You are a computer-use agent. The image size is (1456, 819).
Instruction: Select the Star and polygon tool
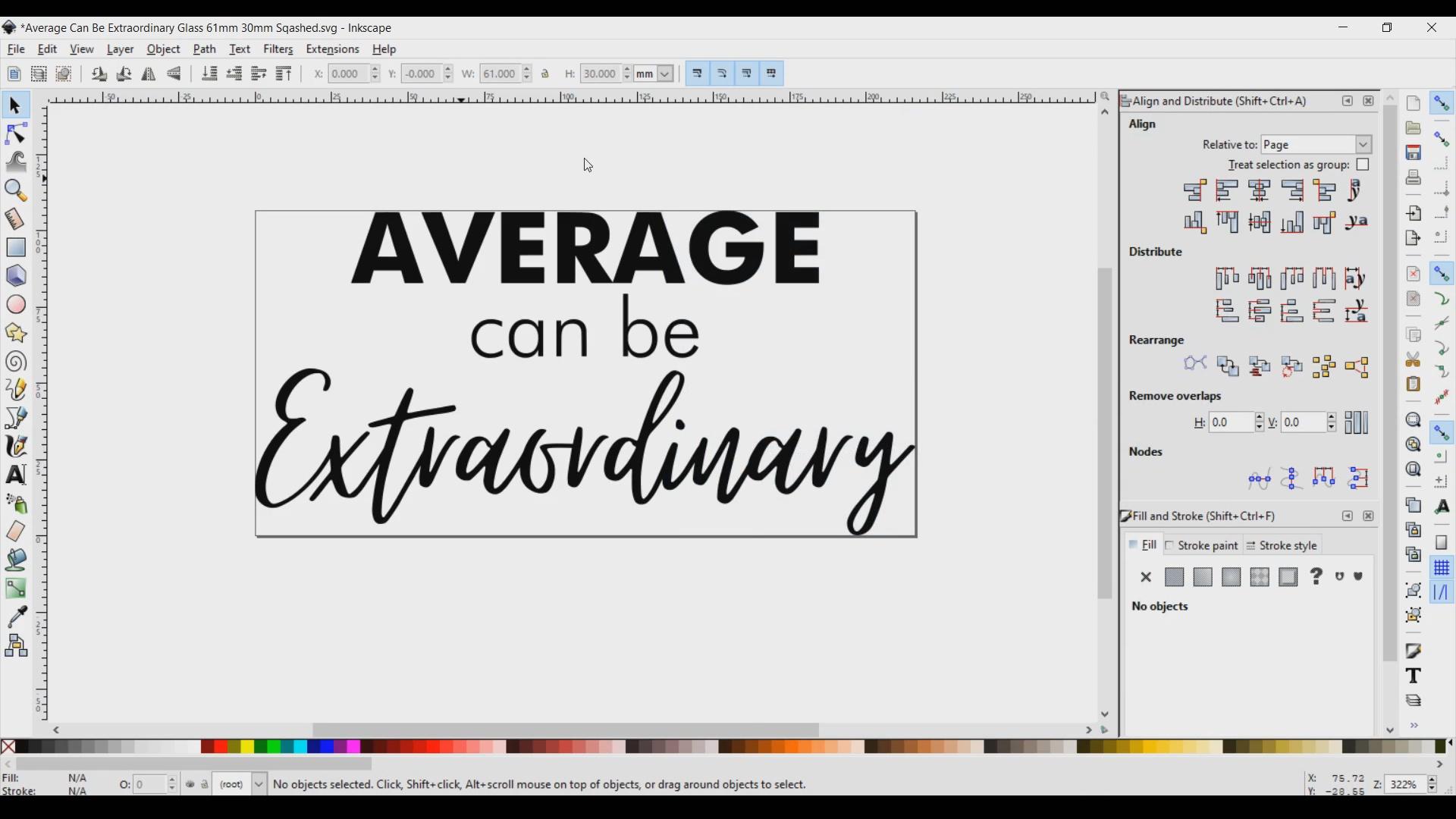click(x=16, y=334)
